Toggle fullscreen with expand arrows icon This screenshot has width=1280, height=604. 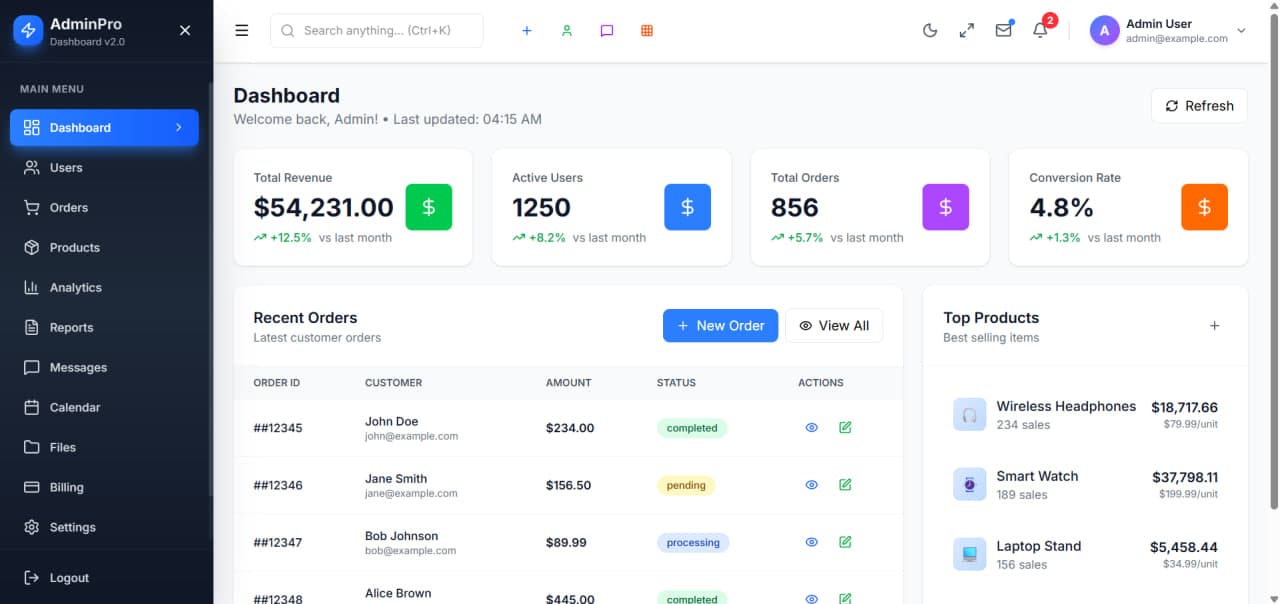[x=967, y=31]
